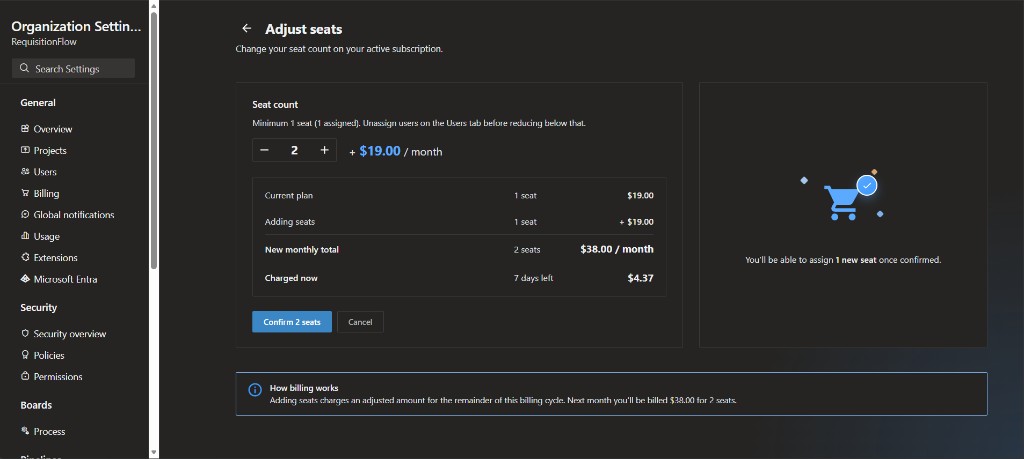Click the Permissions lock icon
Image resolution: width=1024 pixels, height=459 pixels.
(x=25, y=376)
